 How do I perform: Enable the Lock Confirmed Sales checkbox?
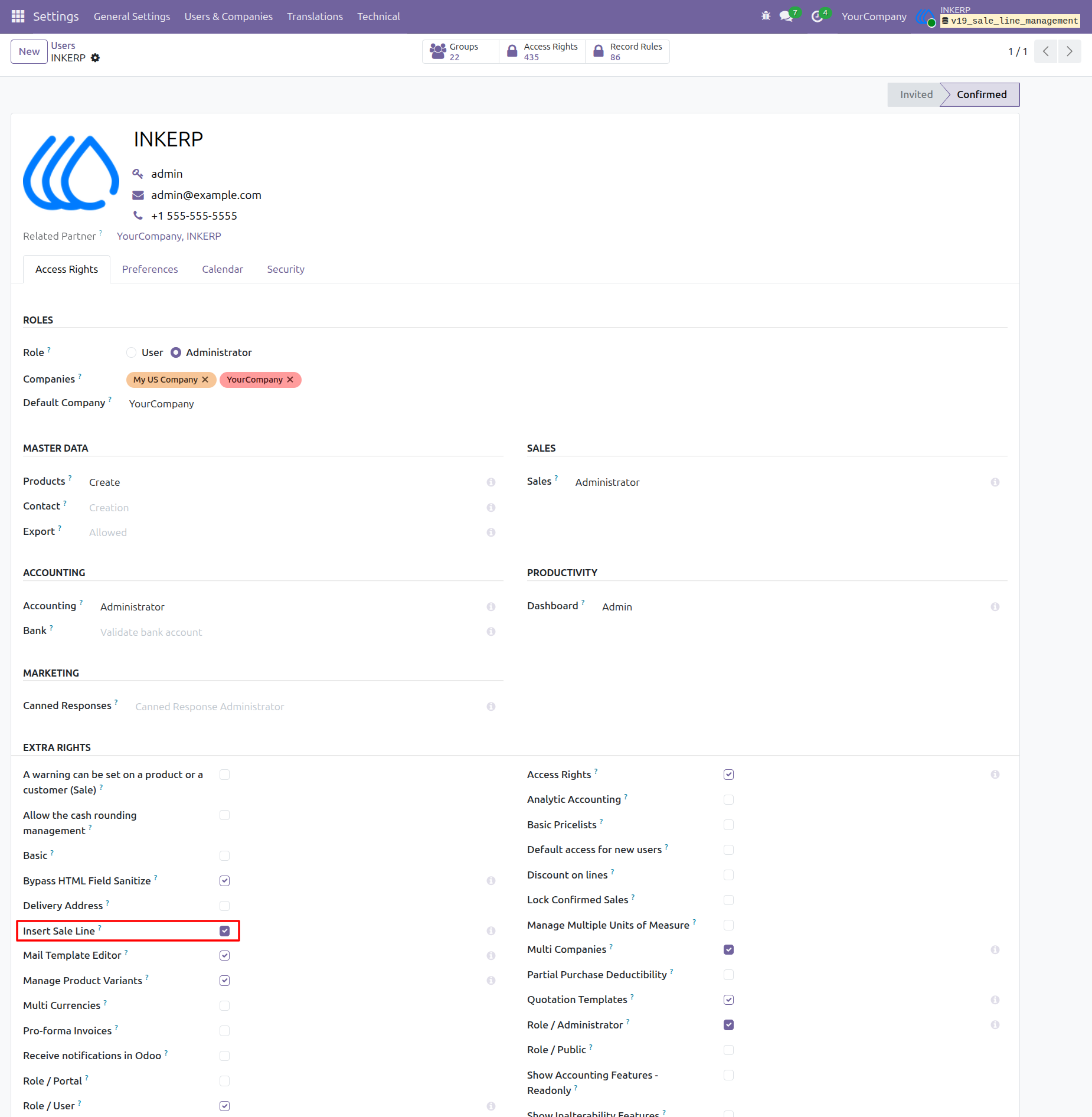pyautogui.click(x=728, y=900)
